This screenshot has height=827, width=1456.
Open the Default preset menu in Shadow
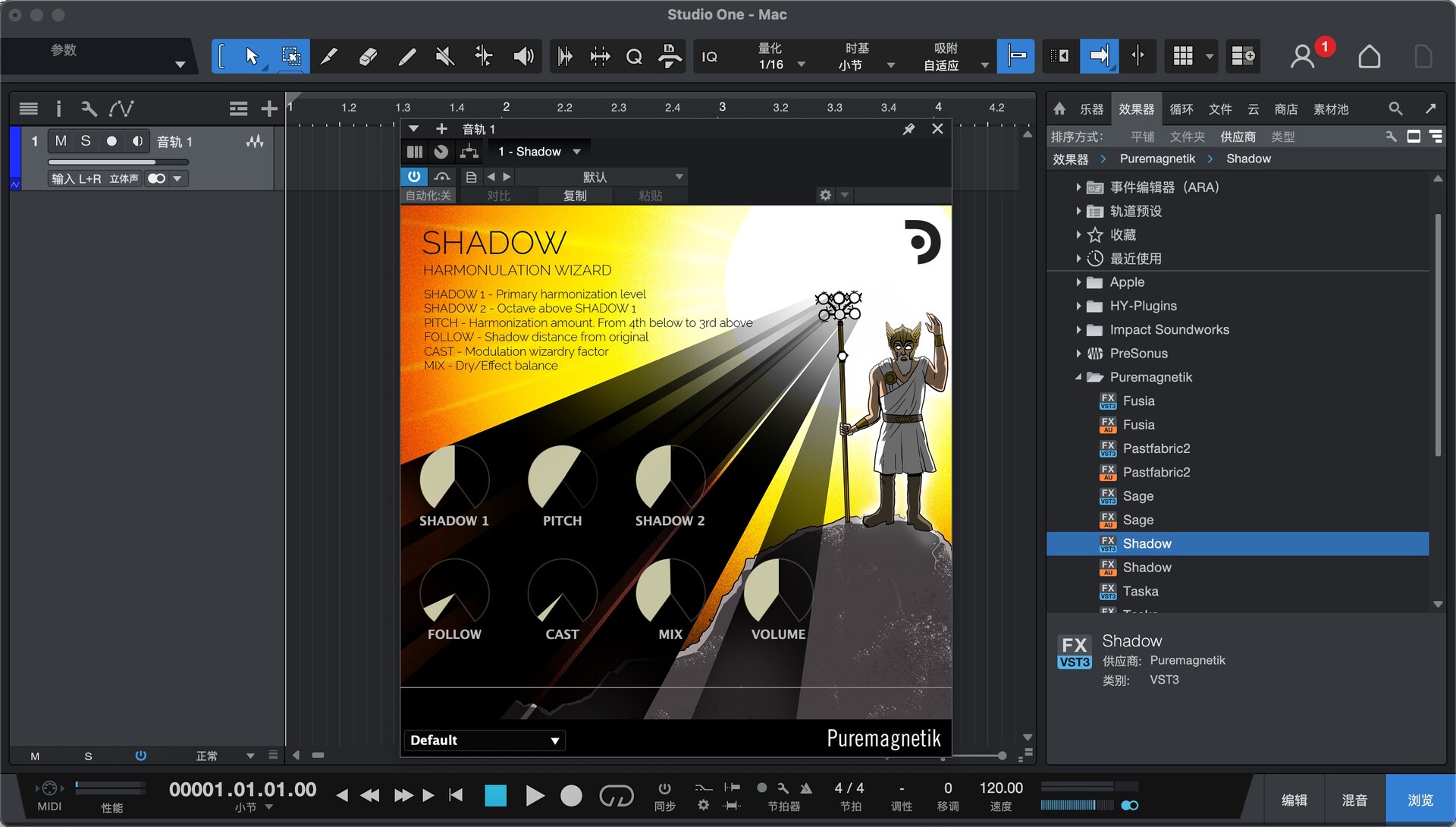tap(485, 741)
